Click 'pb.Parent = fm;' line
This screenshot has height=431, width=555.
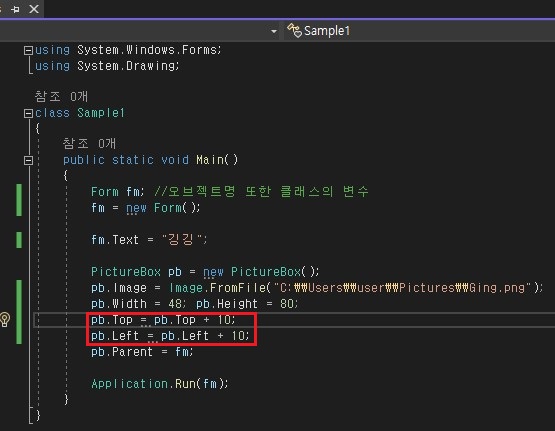(142, 352)
